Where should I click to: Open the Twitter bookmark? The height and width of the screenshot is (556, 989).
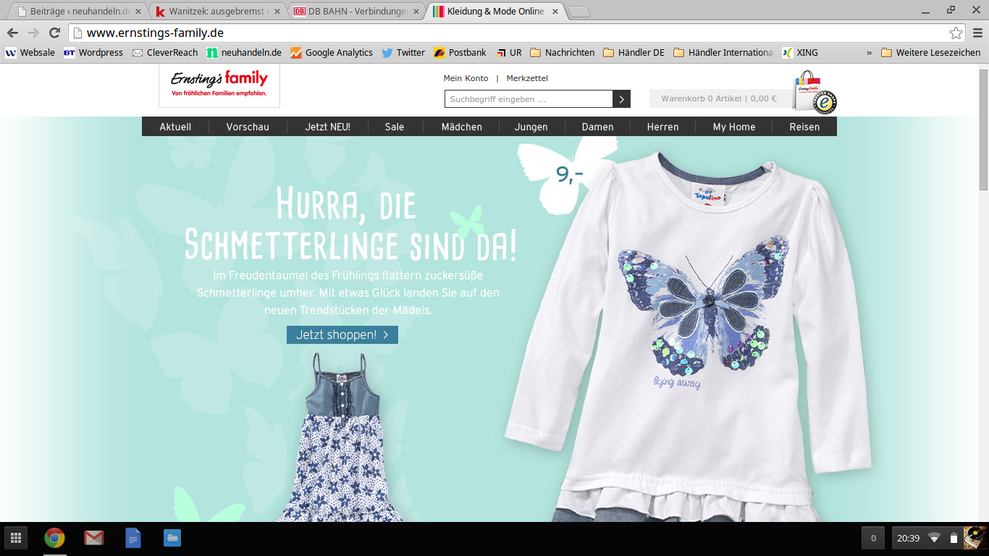click(404, 53)
